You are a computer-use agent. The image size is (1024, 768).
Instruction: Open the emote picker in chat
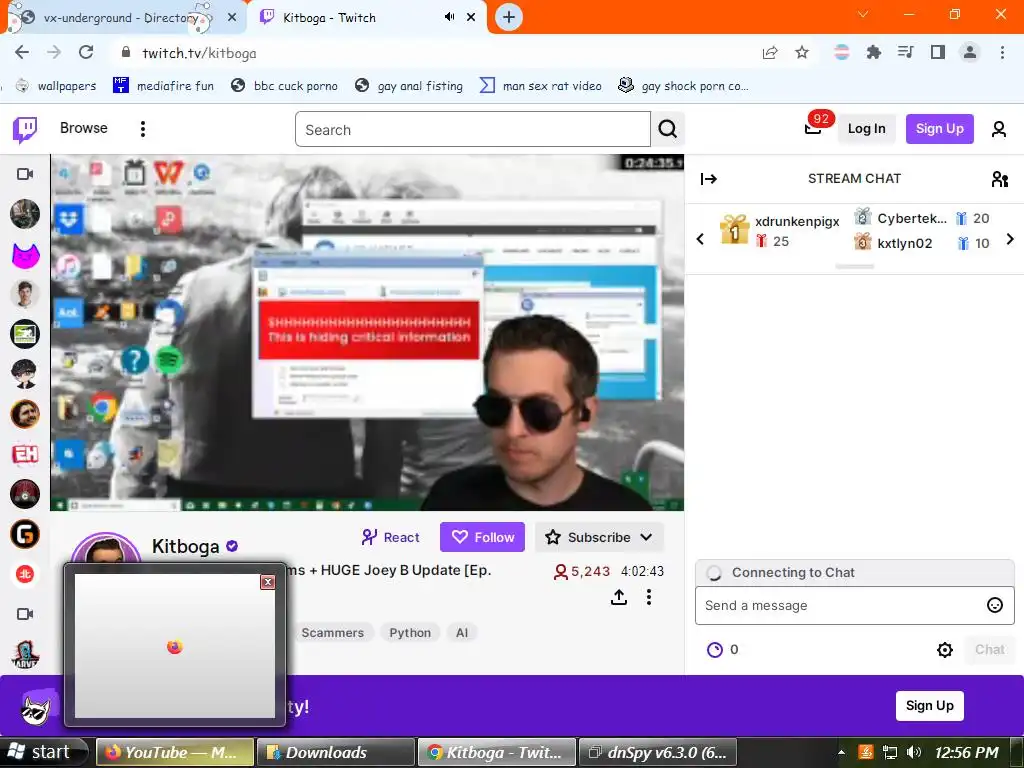point(995,605)
